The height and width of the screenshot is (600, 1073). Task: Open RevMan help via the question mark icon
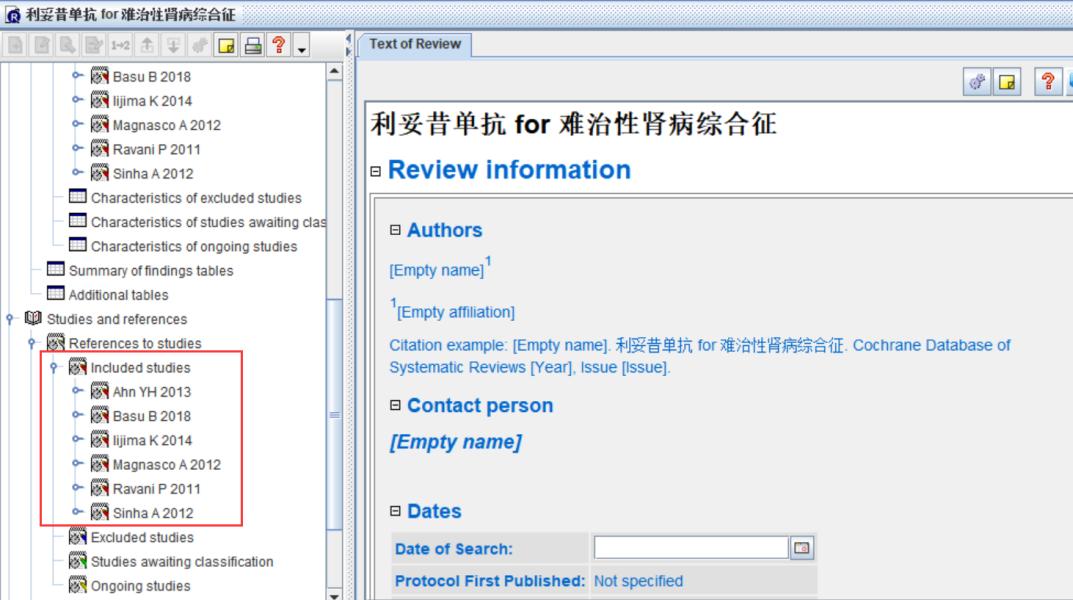pos(278,44)
